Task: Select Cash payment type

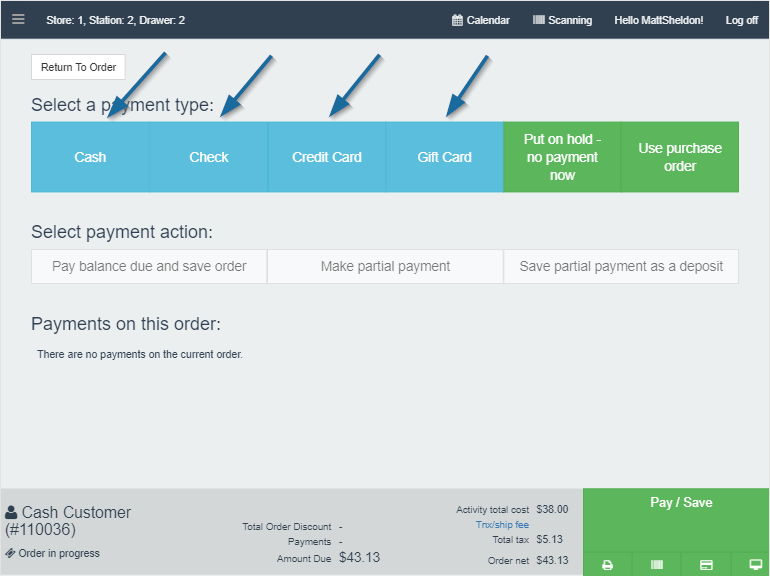Action: pos(90,157)
